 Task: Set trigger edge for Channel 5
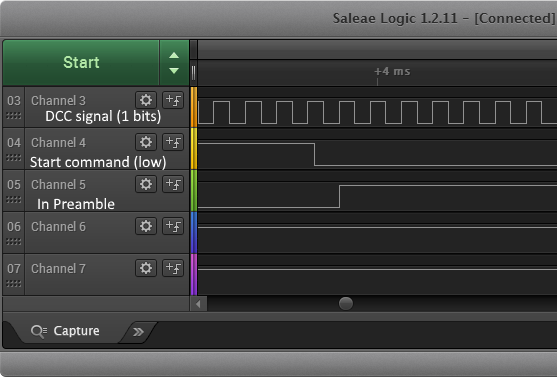[x=173, y=184]
